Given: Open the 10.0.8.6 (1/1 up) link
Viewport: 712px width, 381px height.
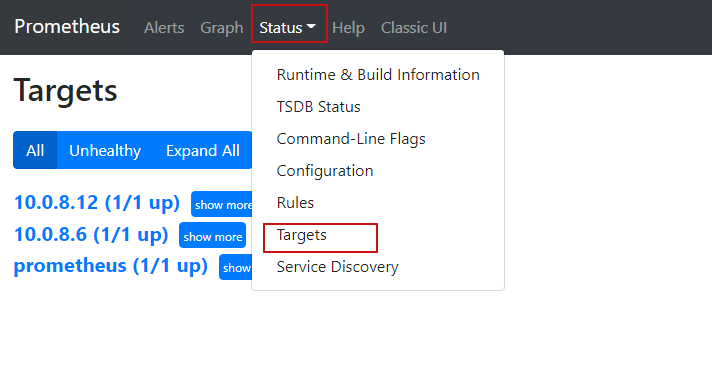Looking at the screenshot, I should 91,234.
